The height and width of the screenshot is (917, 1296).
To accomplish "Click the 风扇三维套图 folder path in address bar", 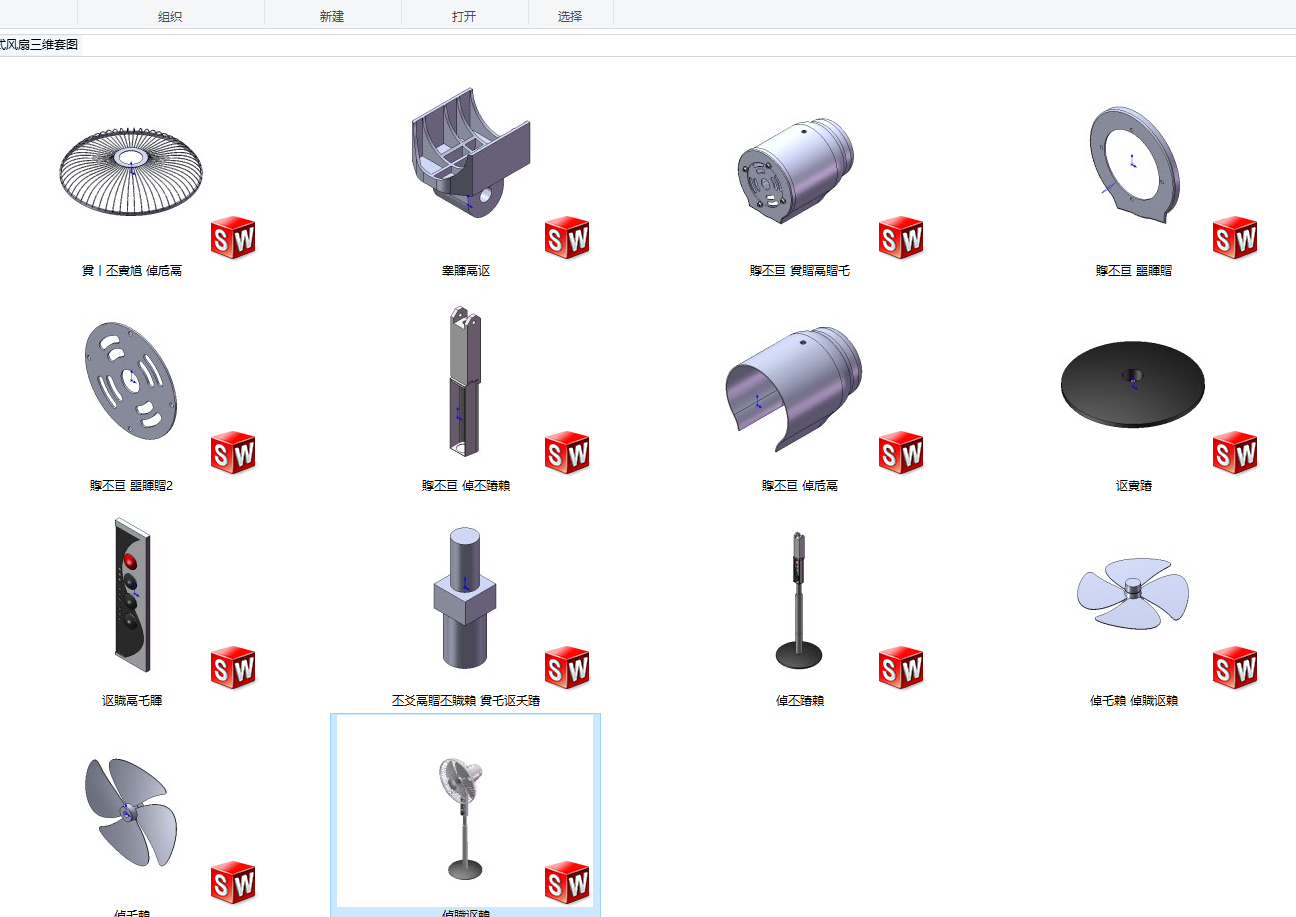I will click(x=40, y=45).
